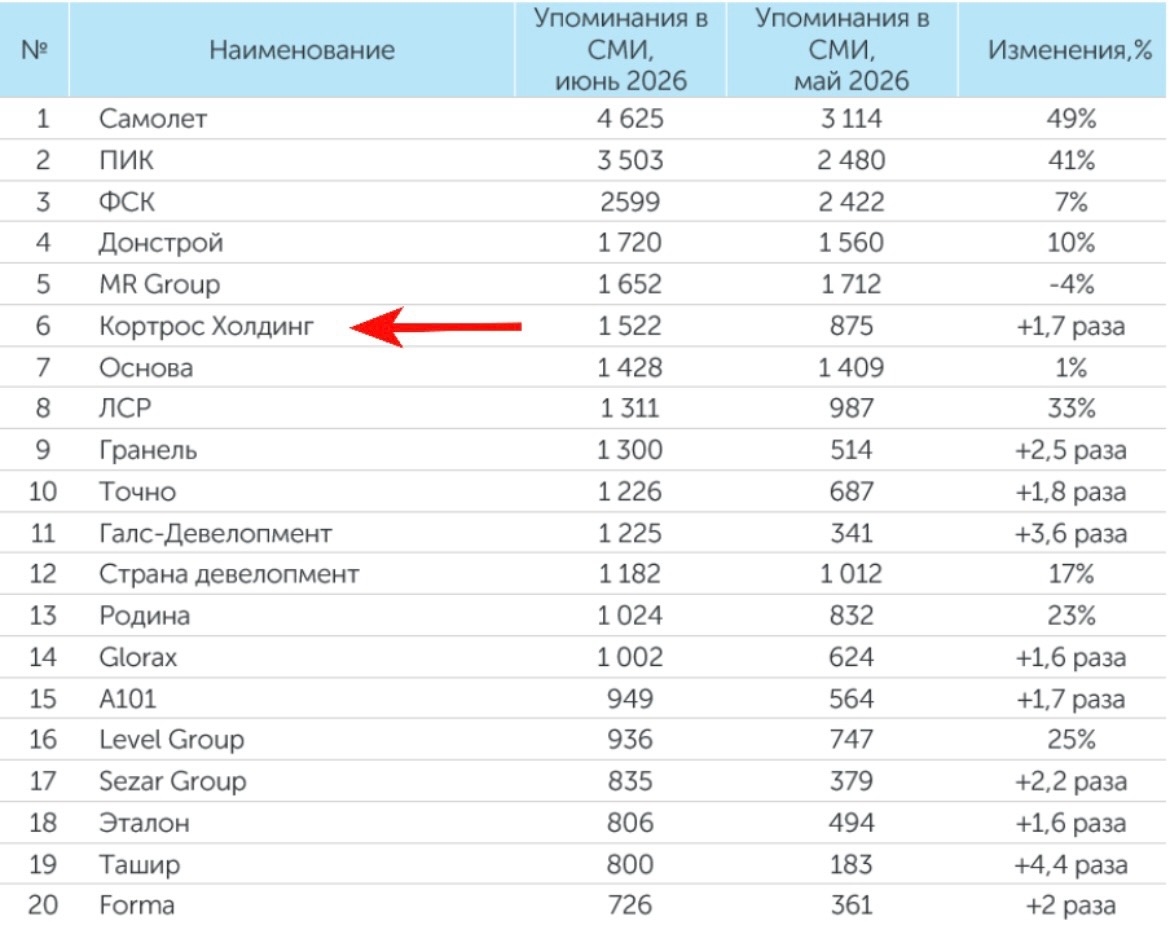Select the Самолет company name

tap(153, 119)
